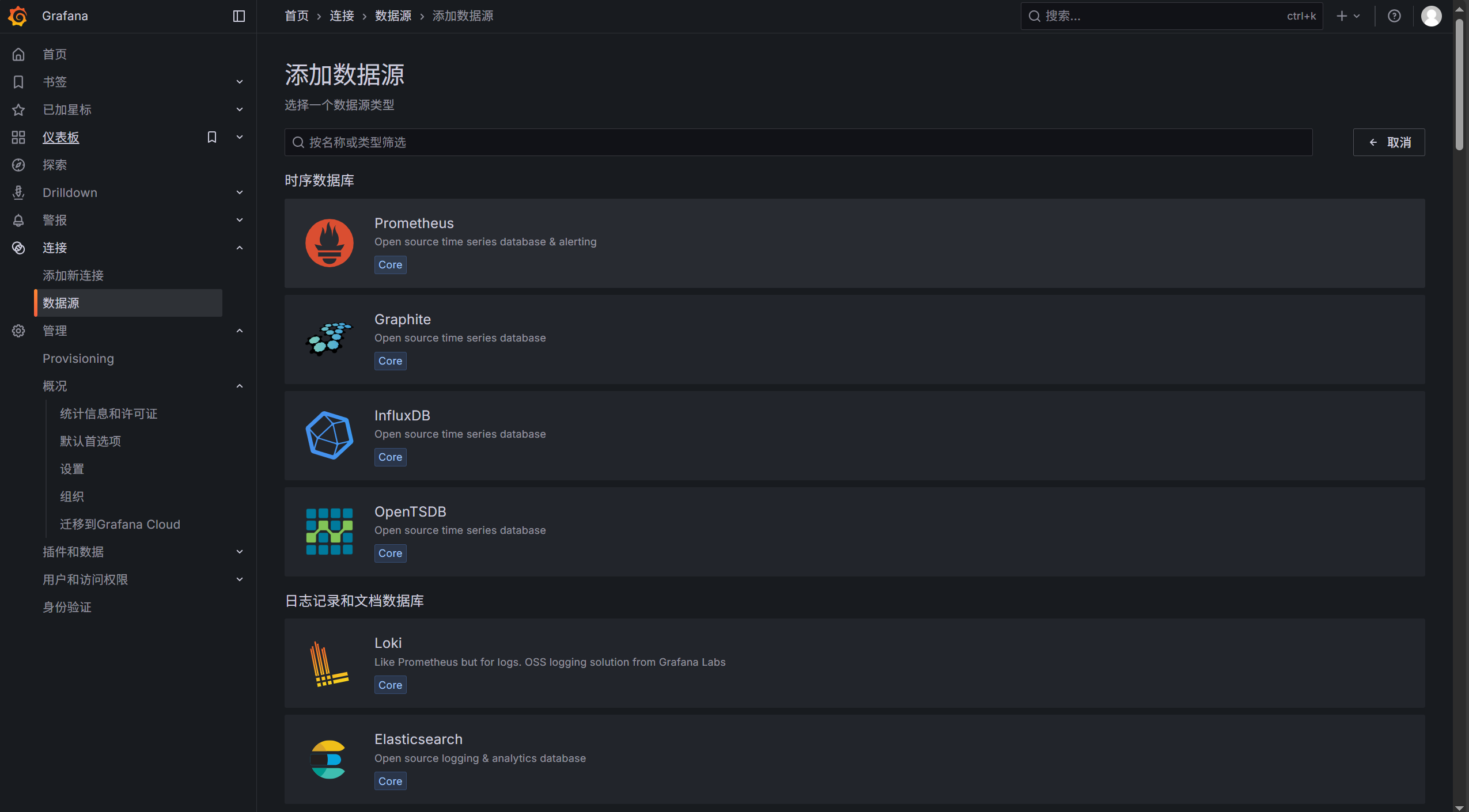Click the page vertical scrollbar
The image size is (1469, 812).
[1459, 85]
